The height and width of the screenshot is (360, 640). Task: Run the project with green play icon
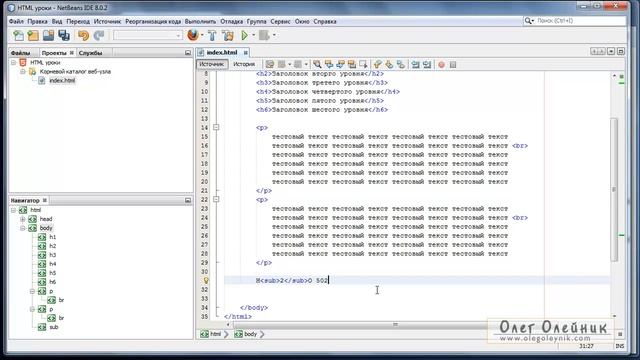tap(244, 36)
